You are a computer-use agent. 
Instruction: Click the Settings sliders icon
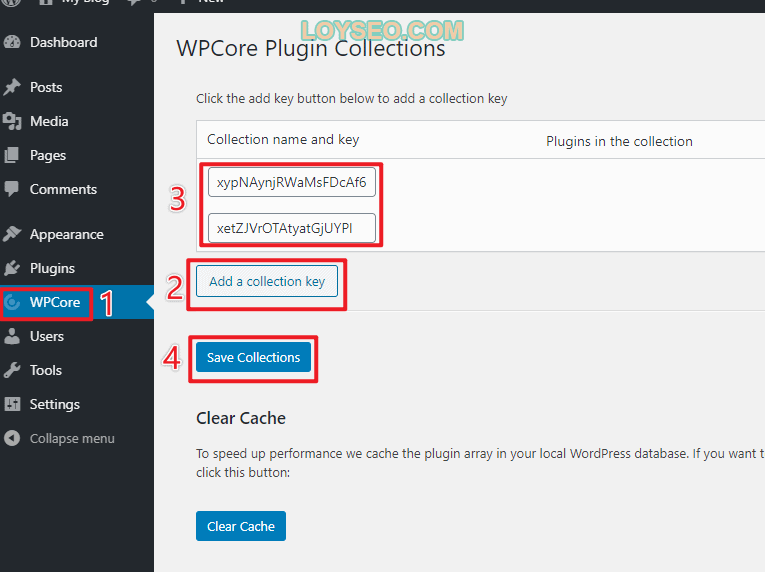(x=12, y=404)
